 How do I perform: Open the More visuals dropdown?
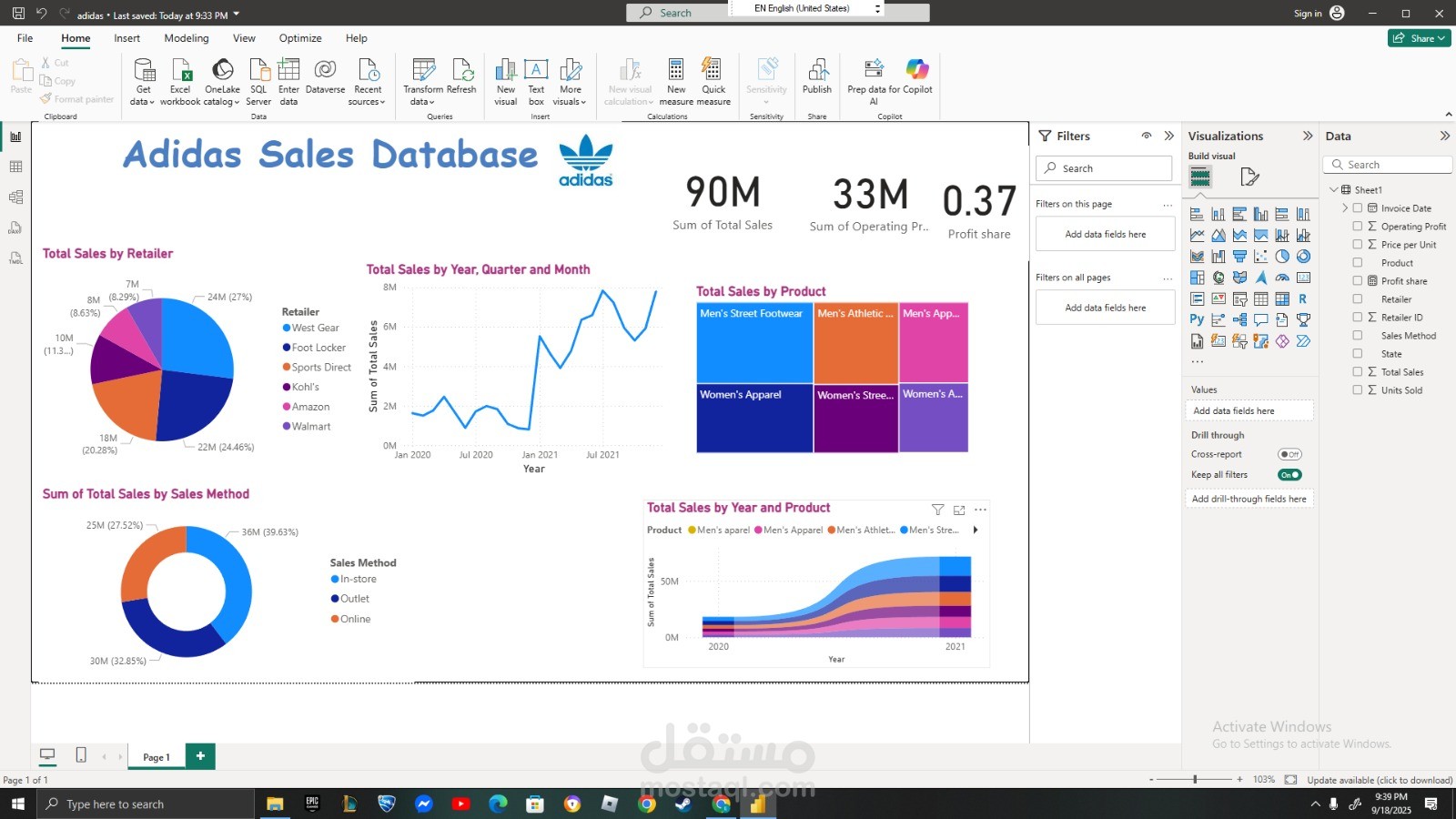click(x=571, y=82)
